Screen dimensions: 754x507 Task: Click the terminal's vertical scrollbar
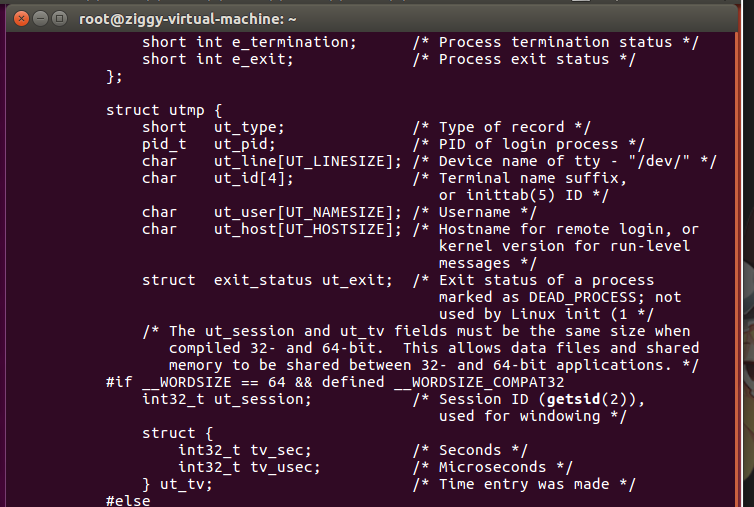736,269
